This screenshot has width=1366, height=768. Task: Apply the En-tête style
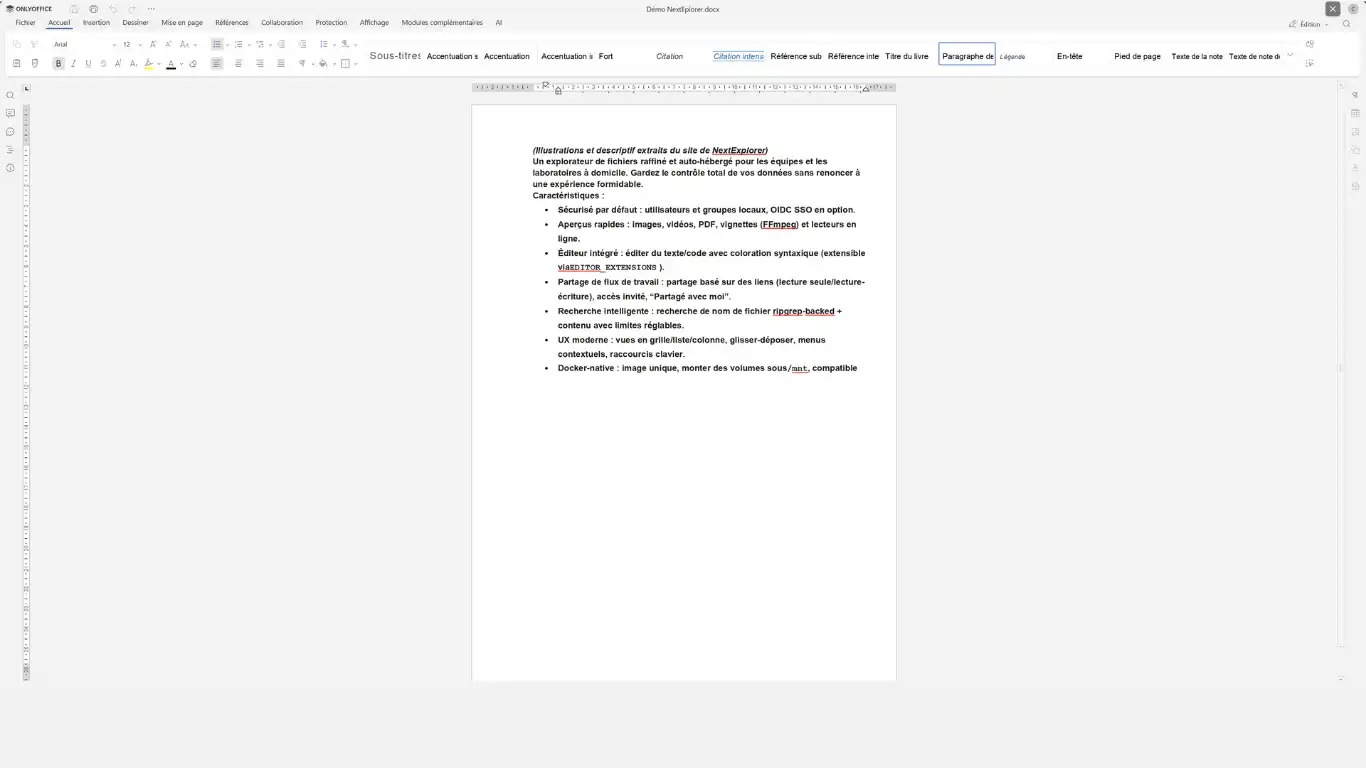coord(1070,56)
